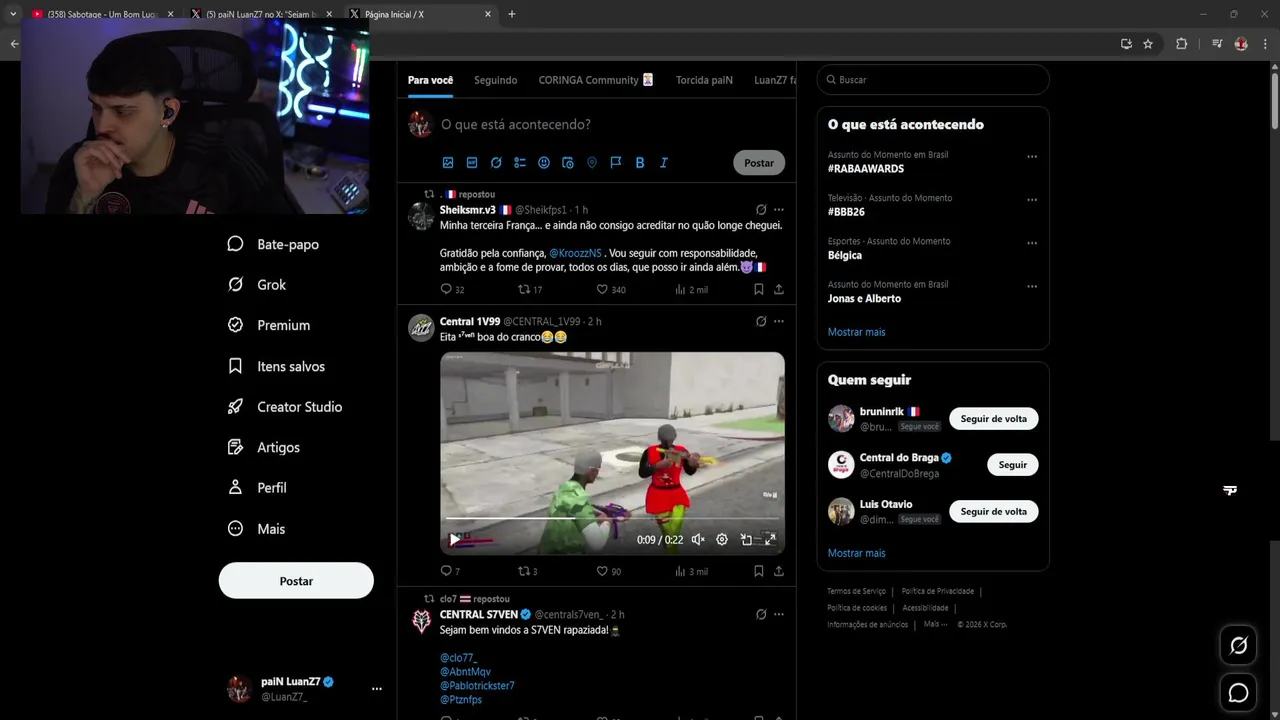Screen dimensions: 1280x720
Task: Open Artigos in the sidebar
Action: coord(264,447)
